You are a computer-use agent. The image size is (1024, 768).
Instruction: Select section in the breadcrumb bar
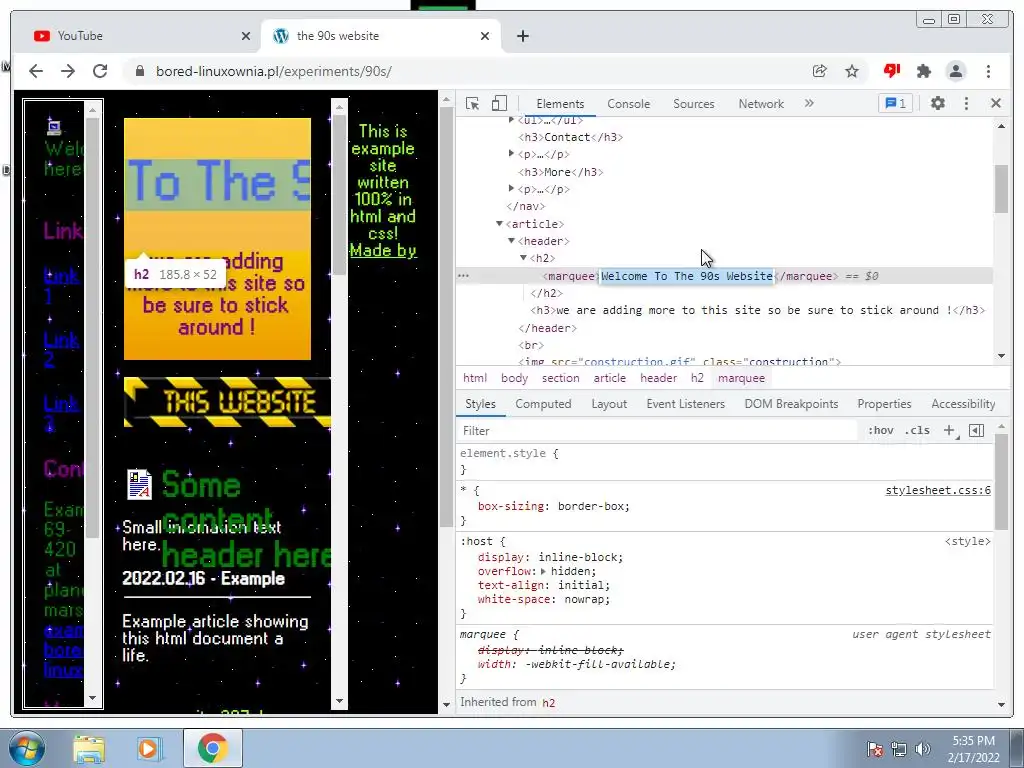point(560,378)
